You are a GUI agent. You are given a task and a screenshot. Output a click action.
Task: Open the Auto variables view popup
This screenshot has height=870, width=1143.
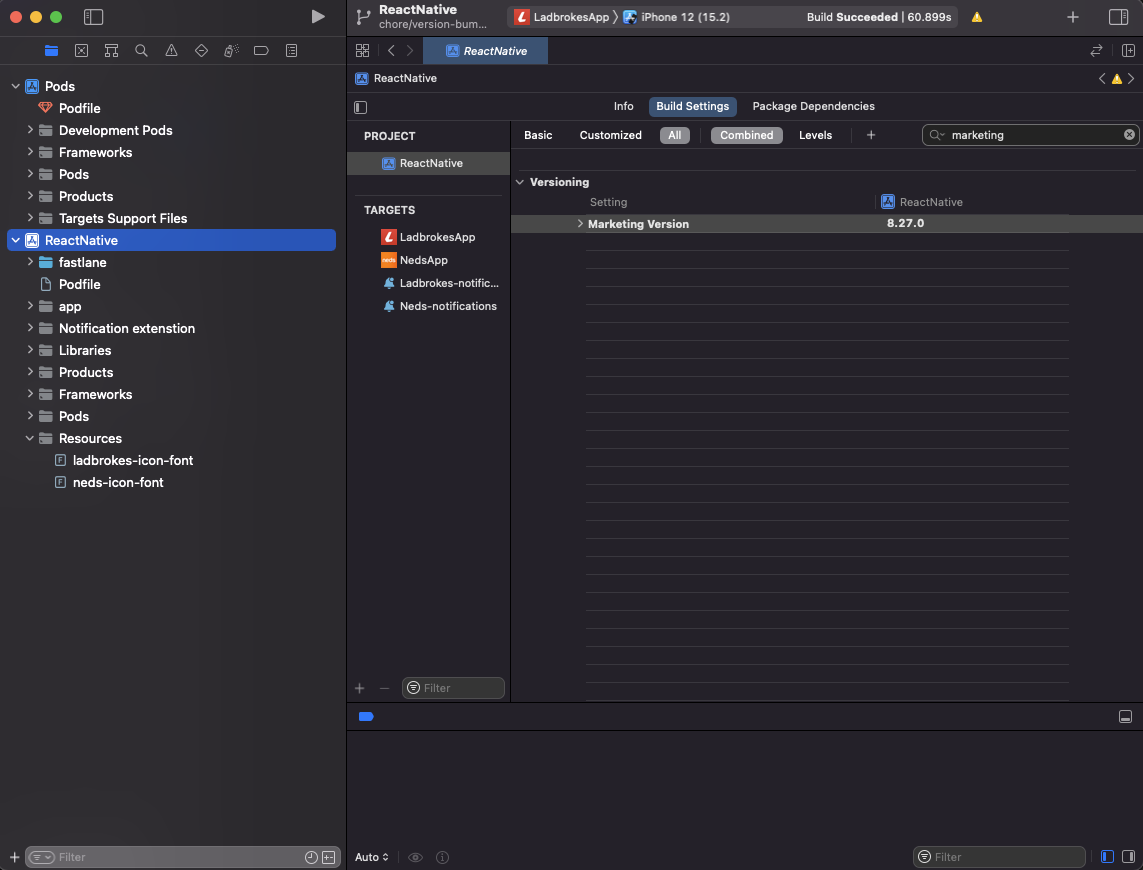pos(372,857)
